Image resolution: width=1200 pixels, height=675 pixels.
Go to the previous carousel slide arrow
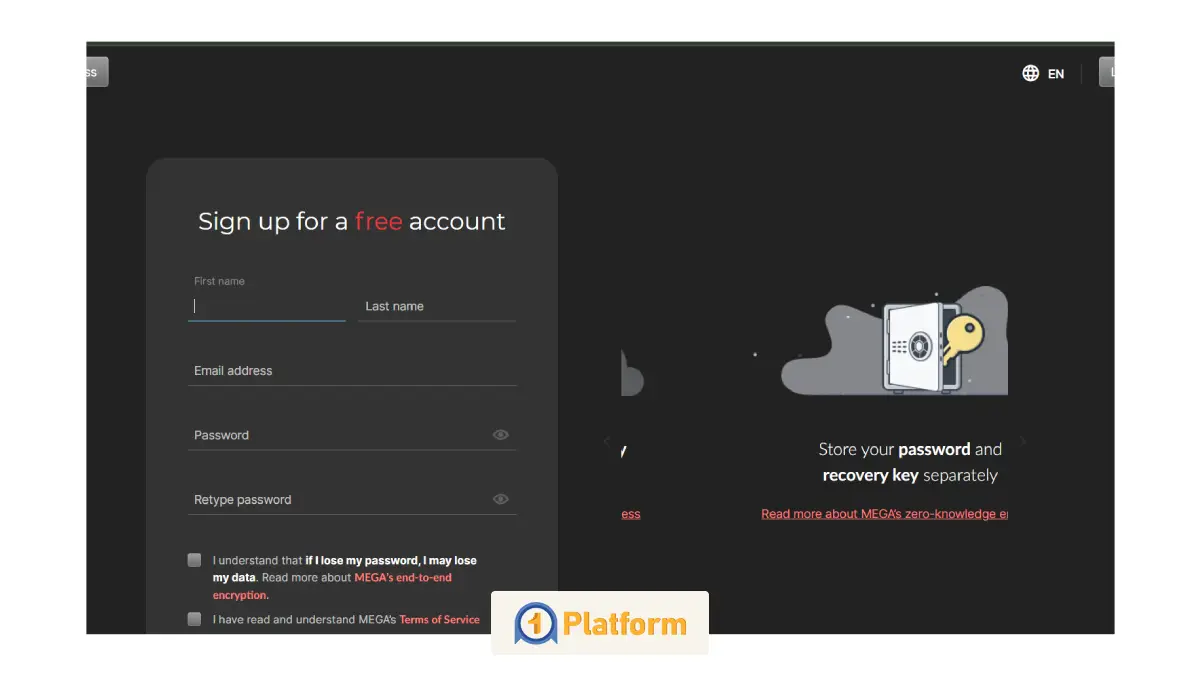[x=606, y=441]
